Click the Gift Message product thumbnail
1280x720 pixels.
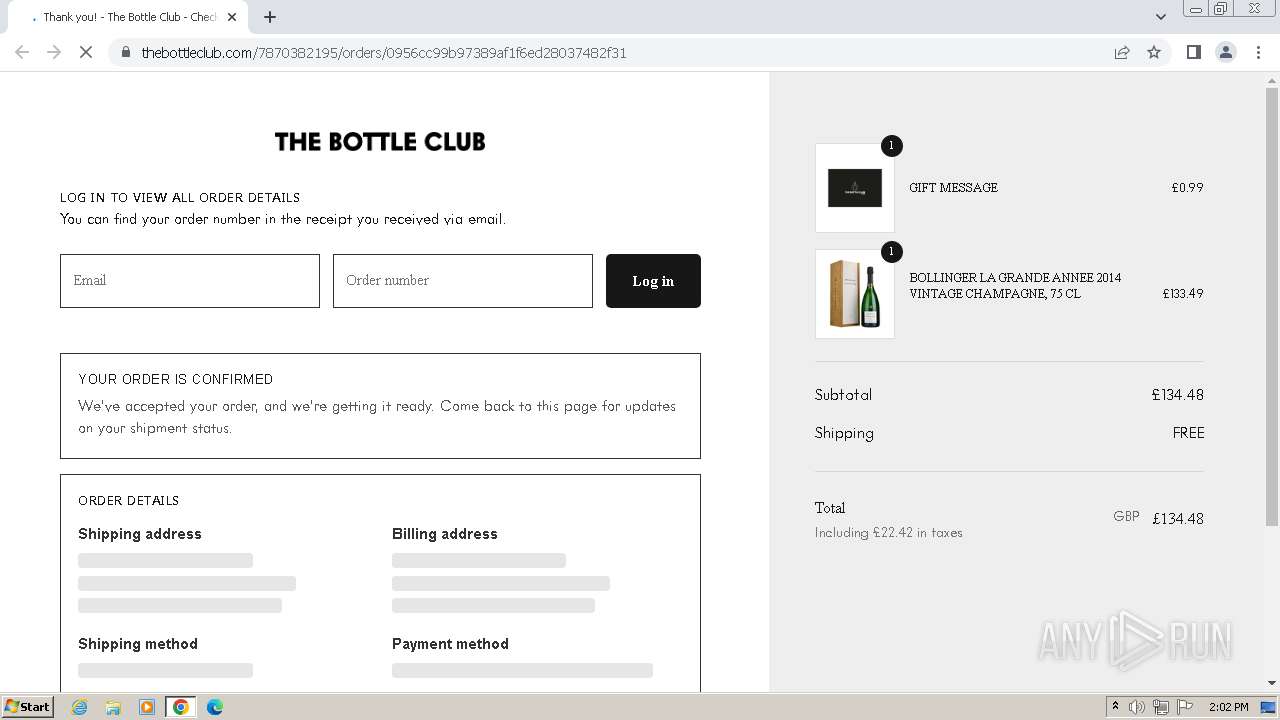pos(855,188)
